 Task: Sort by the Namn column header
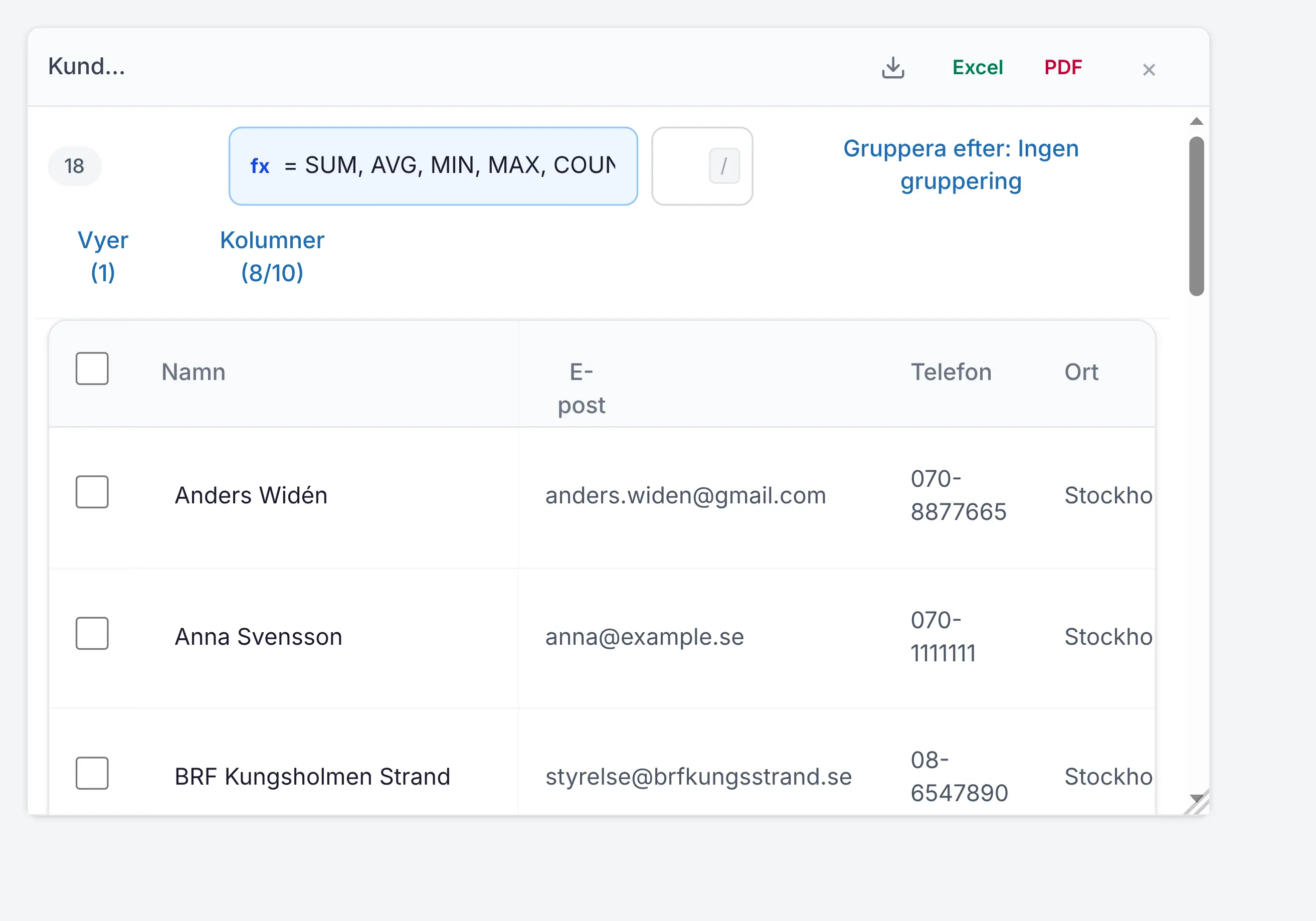193,372
